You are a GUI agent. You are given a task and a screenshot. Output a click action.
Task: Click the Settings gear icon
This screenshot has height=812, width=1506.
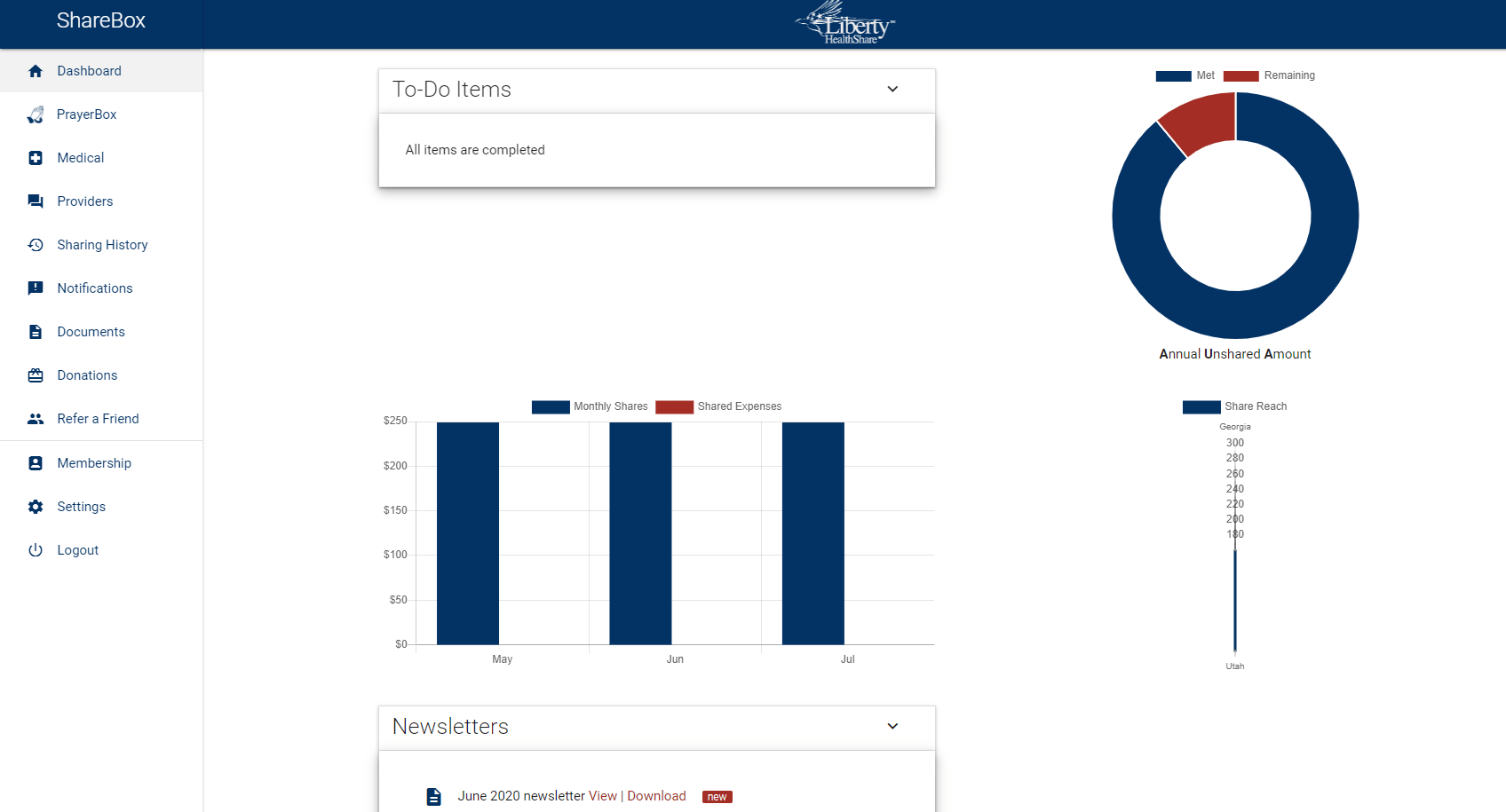(36, 507)
